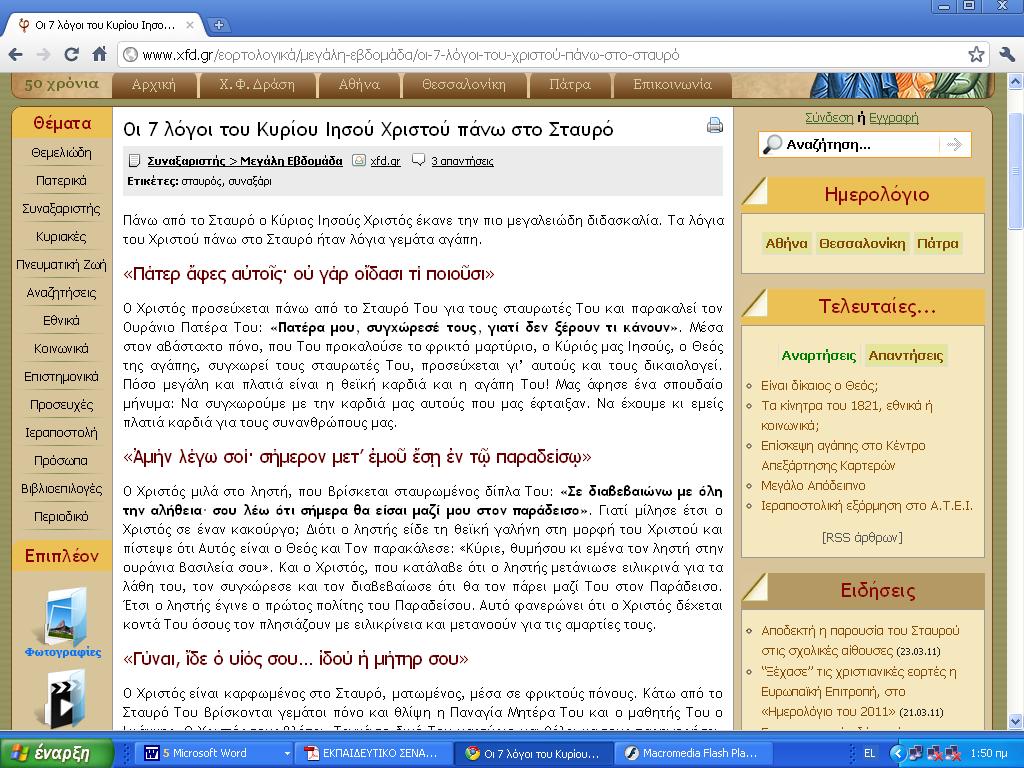The height and width of the screenshot is (768, 1024).
Task: Click the xfd.gr author link
Action: coord(385,161)
